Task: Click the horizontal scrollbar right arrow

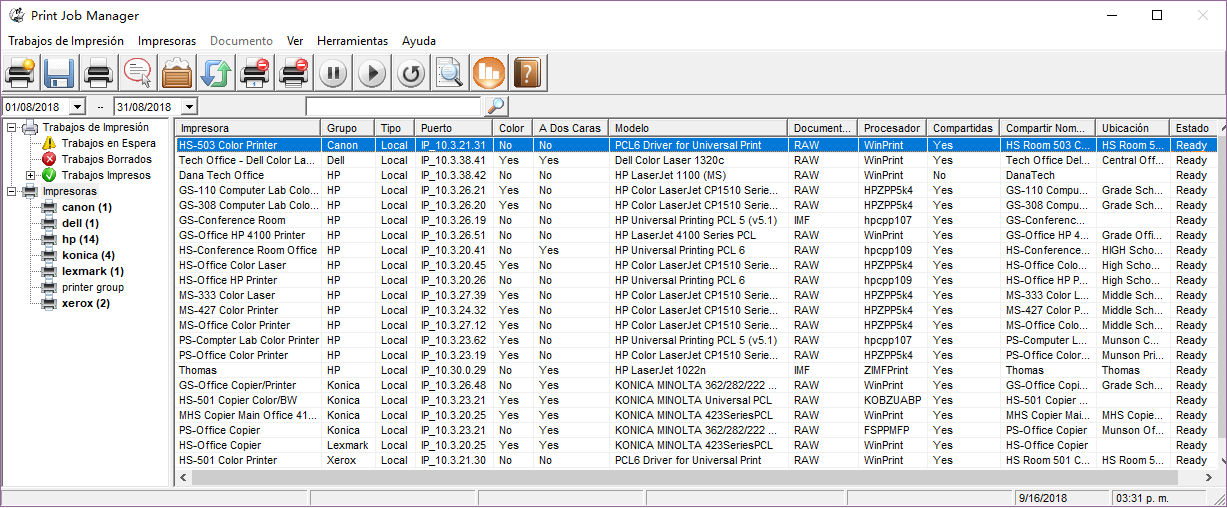Action: [1211, 478]
